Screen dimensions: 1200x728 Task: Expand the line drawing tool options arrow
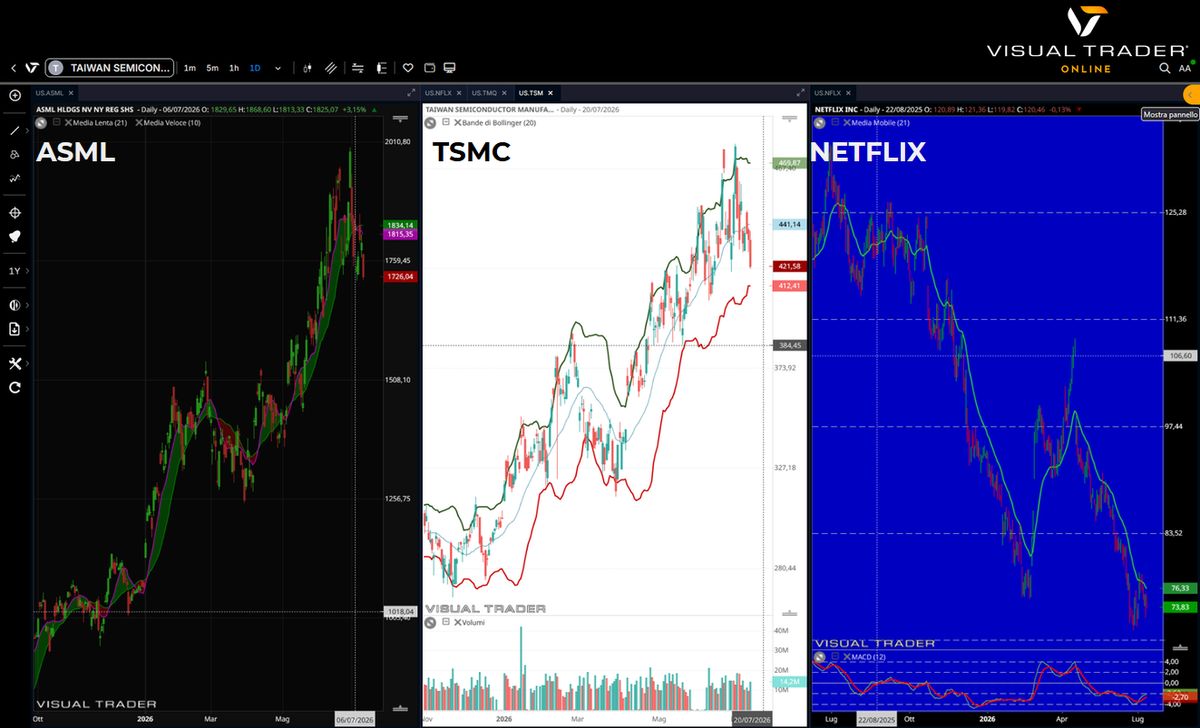click(27, 131)
